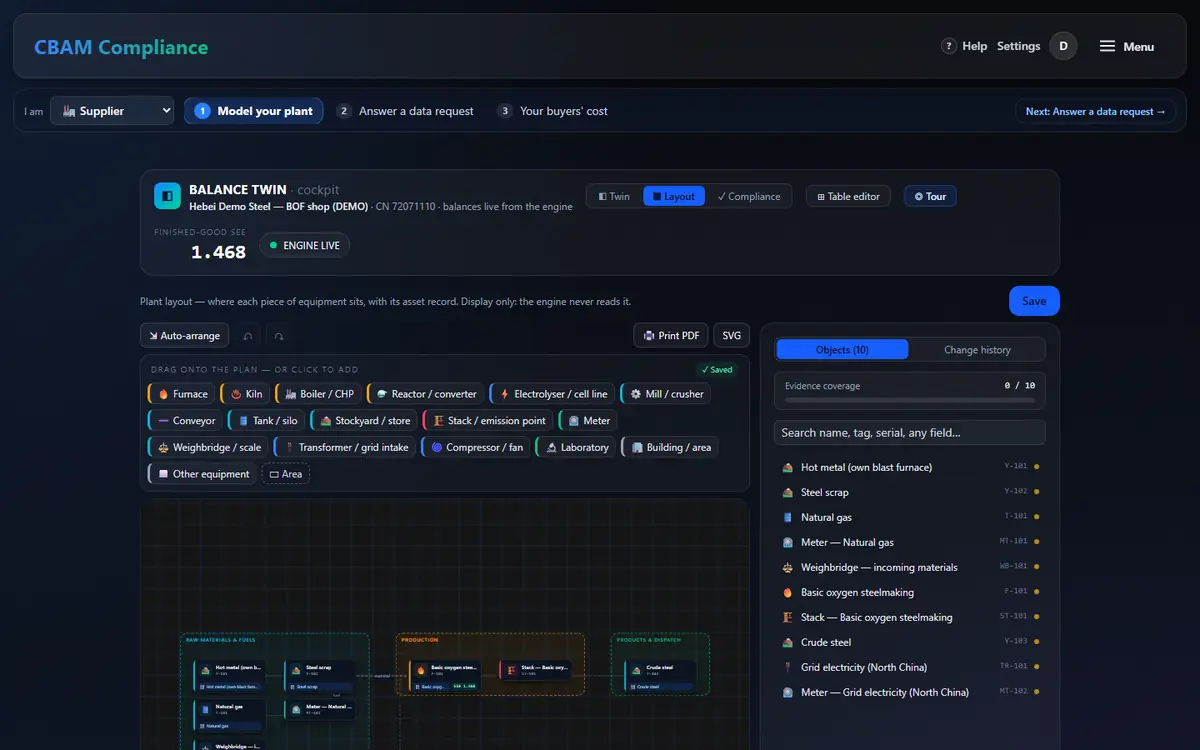The width and height of the screenshot is (1200, 750).
Task: Open the user avatar D
Action: (x=1063, y=46)
